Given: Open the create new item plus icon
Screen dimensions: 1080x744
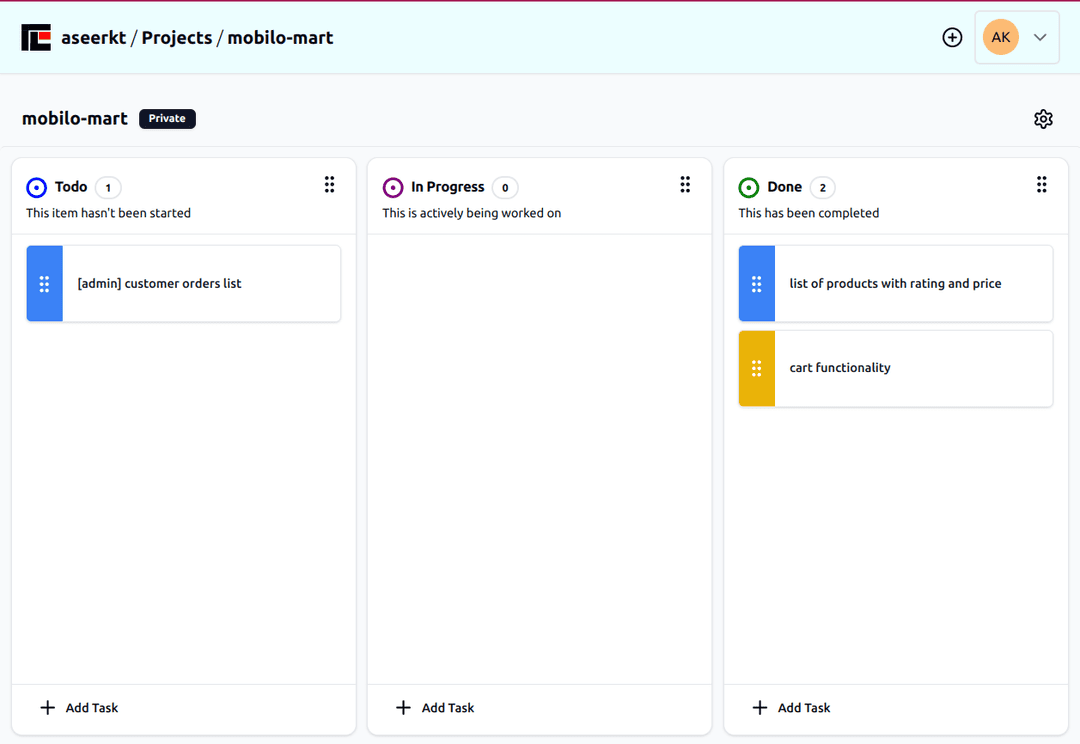Looking at the screenshot, I should (x=952, y=37).
